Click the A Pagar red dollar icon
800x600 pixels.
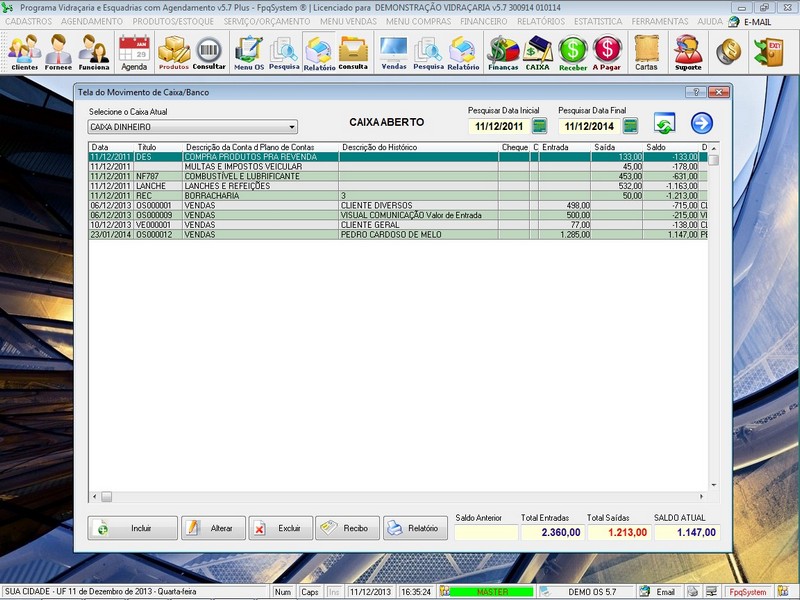[x=607, y=51]
